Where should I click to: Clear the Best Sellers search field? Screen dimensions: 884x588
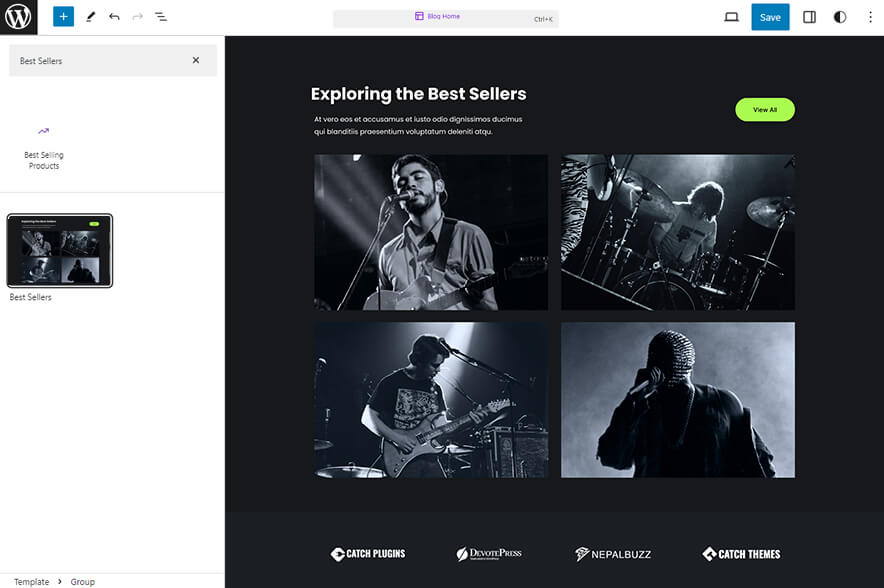(198, 60)
